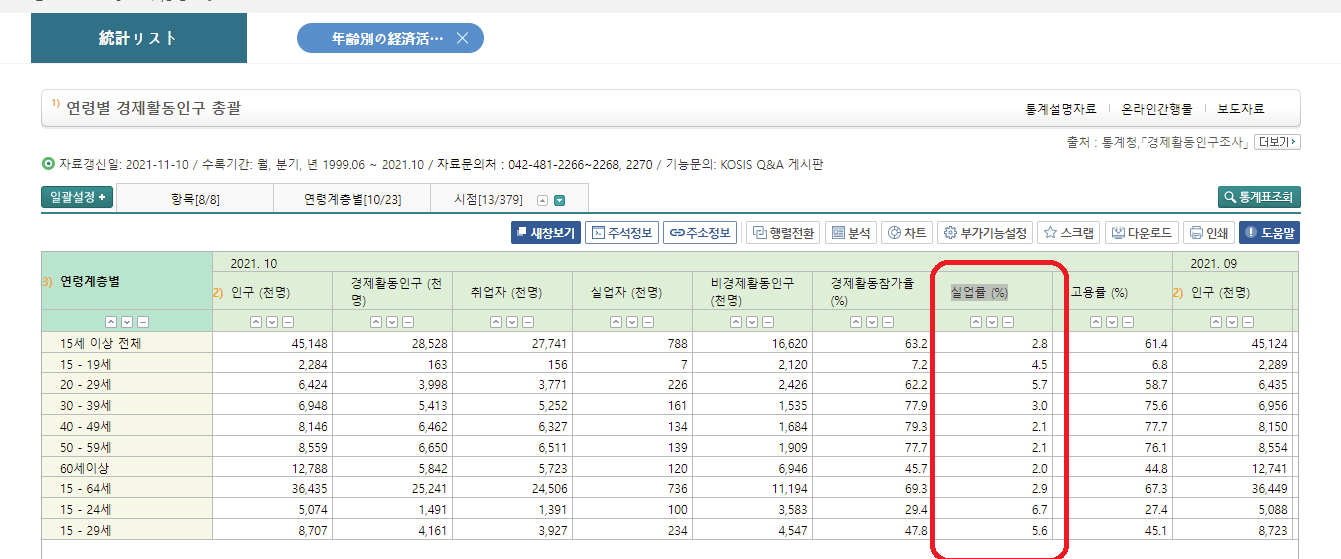Print the table using 인쇄

(1208, 233)
